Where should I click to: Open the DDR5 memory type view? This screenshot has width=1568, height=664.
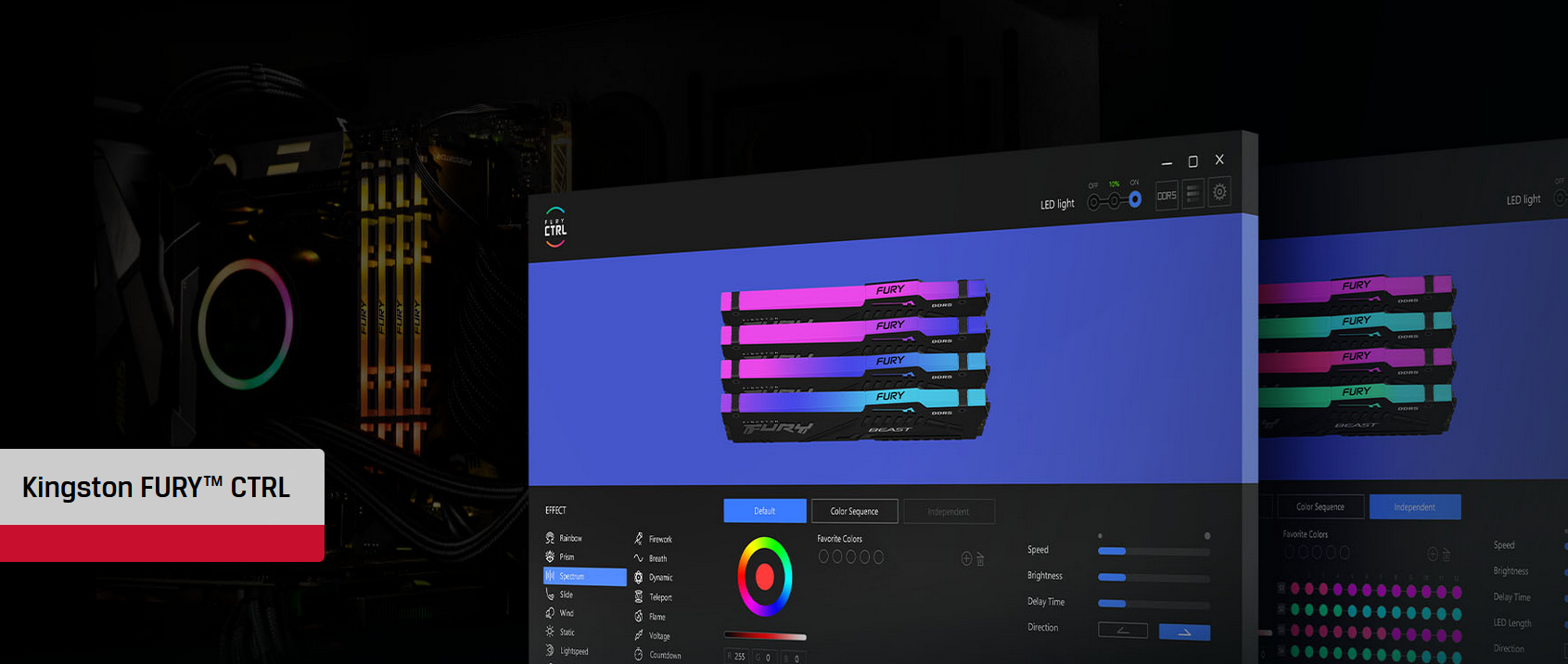click(x=1166, y=196)
